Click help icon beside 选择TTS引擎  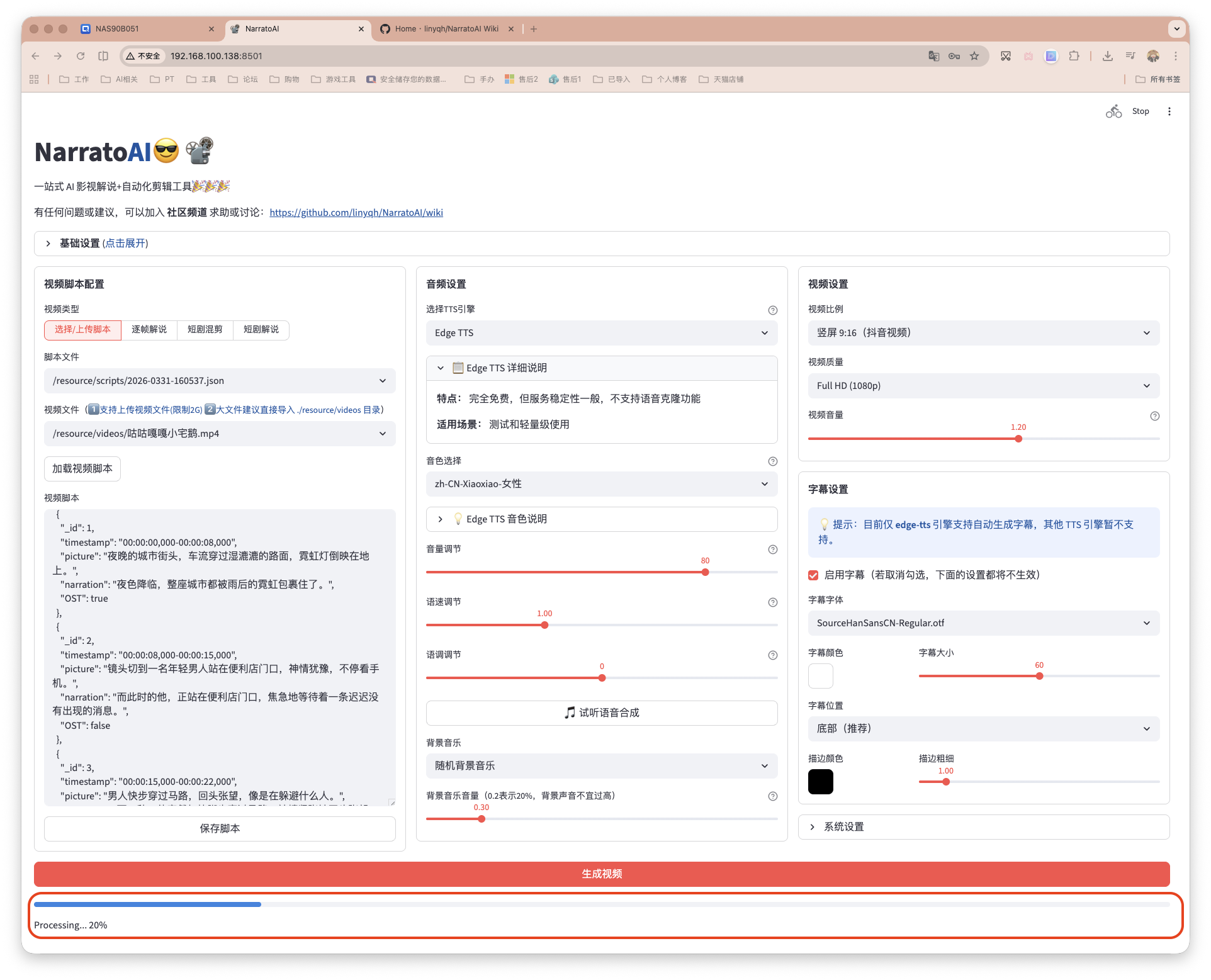pyautogui.click(x=772, y=310)
